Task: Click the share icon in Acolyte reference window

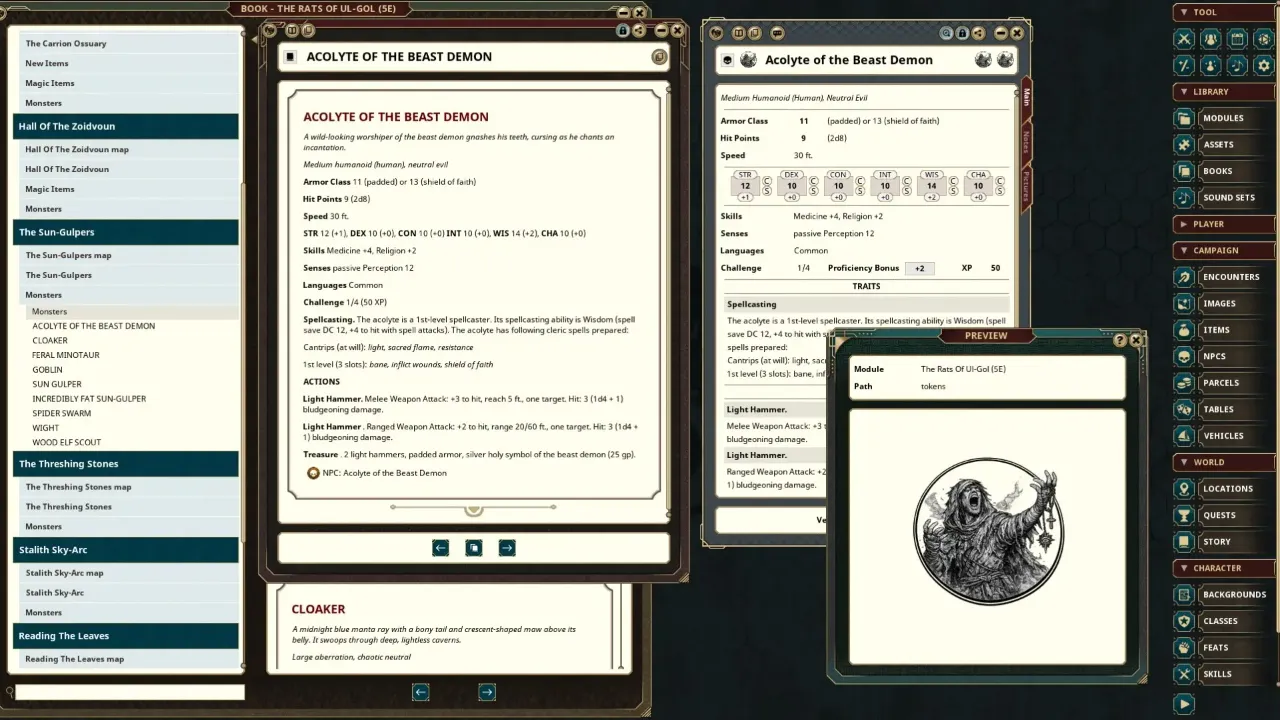Action: pos(638,31)
